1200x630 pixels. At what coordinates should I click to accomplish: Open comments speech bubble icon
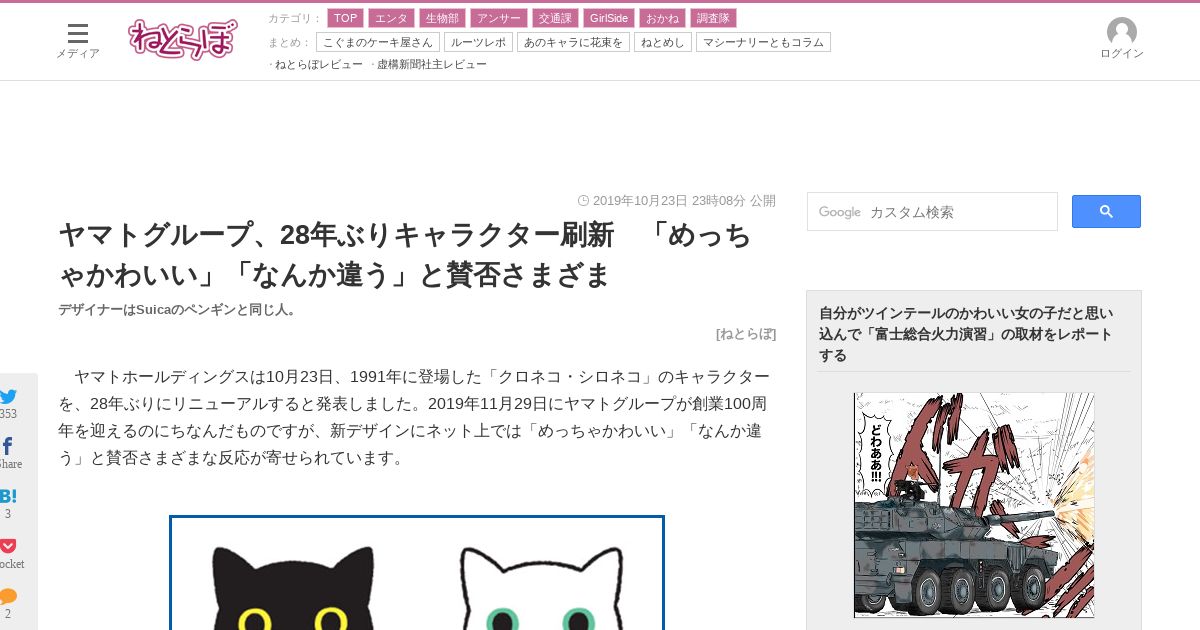click(8, 596)
